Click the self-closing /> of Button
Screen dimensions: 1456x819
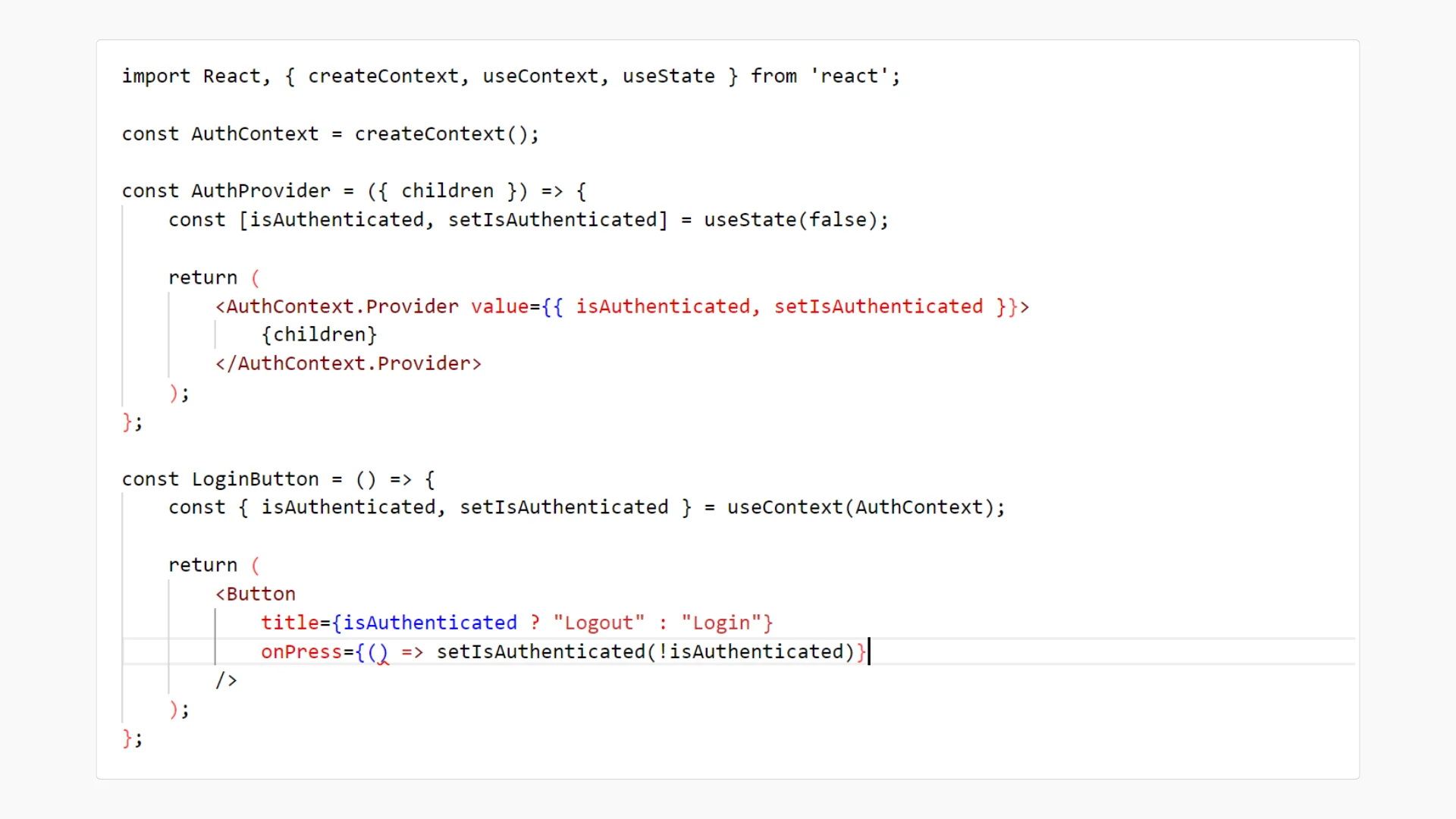226,680
